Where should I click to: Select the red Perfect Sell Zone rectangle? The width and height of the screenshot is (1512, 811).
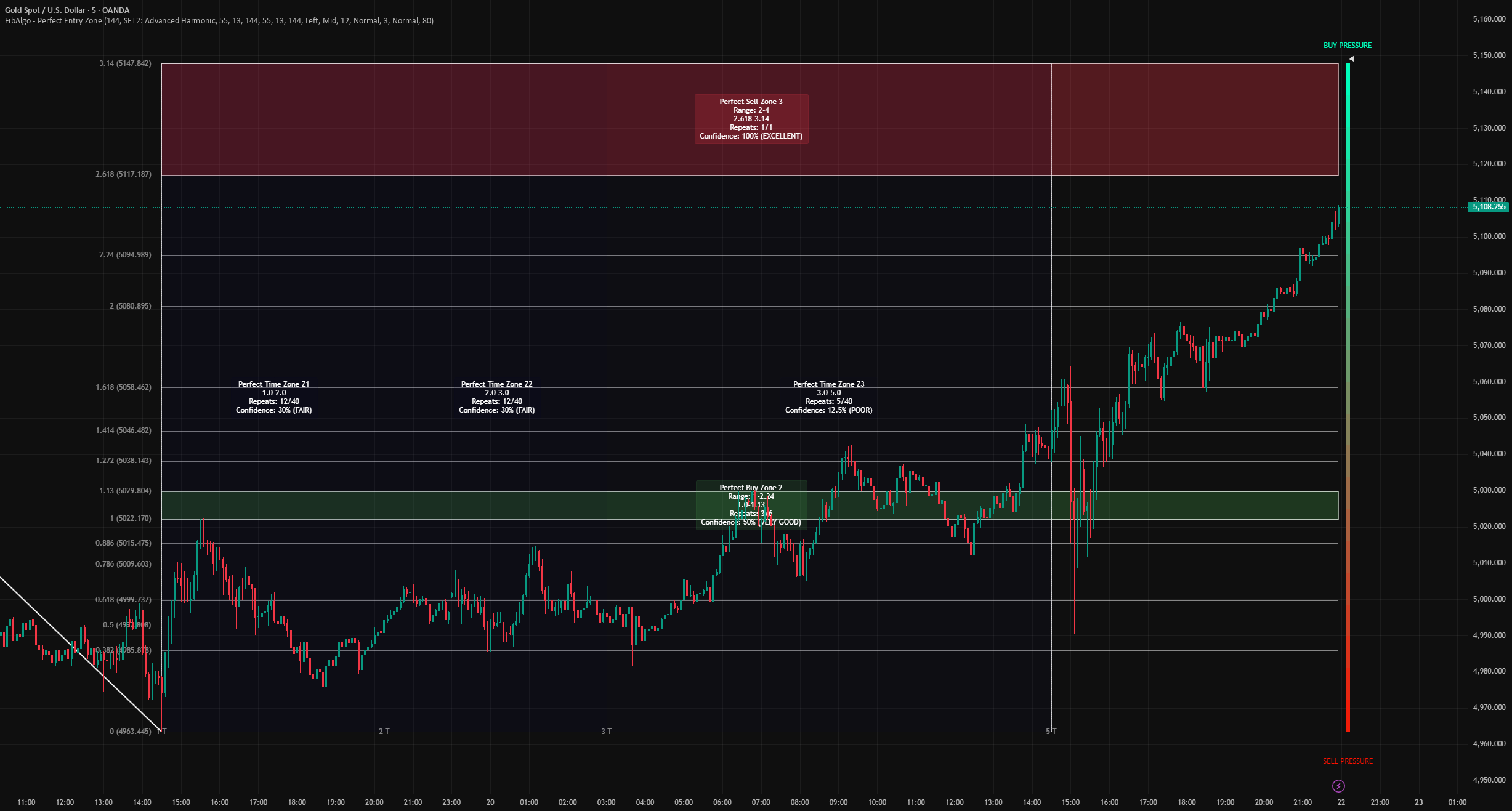click(x=750, y=119)
